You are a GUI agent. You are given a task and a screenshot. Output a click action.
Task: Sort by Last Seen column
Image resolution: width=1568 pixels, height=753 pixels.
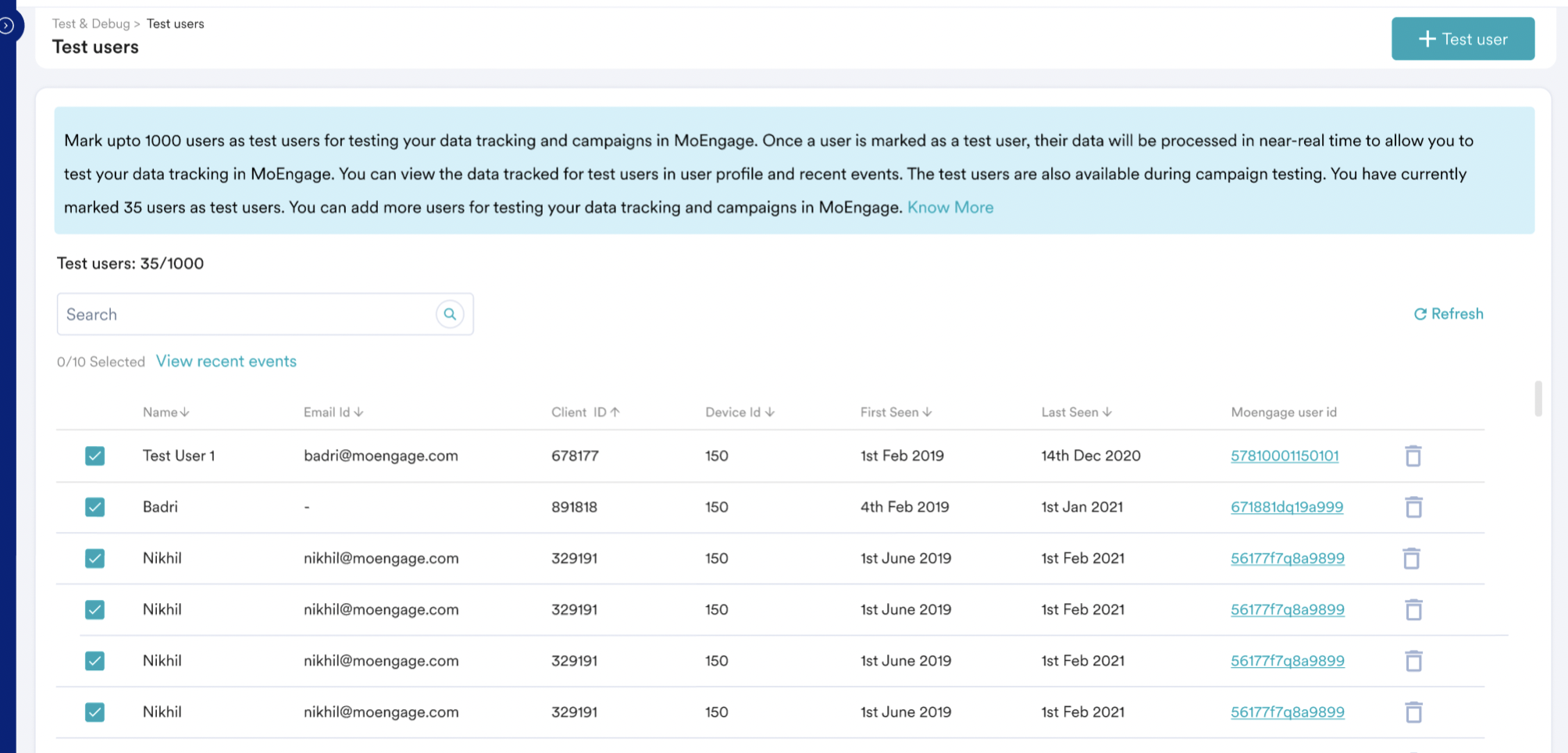[1076, 412]
